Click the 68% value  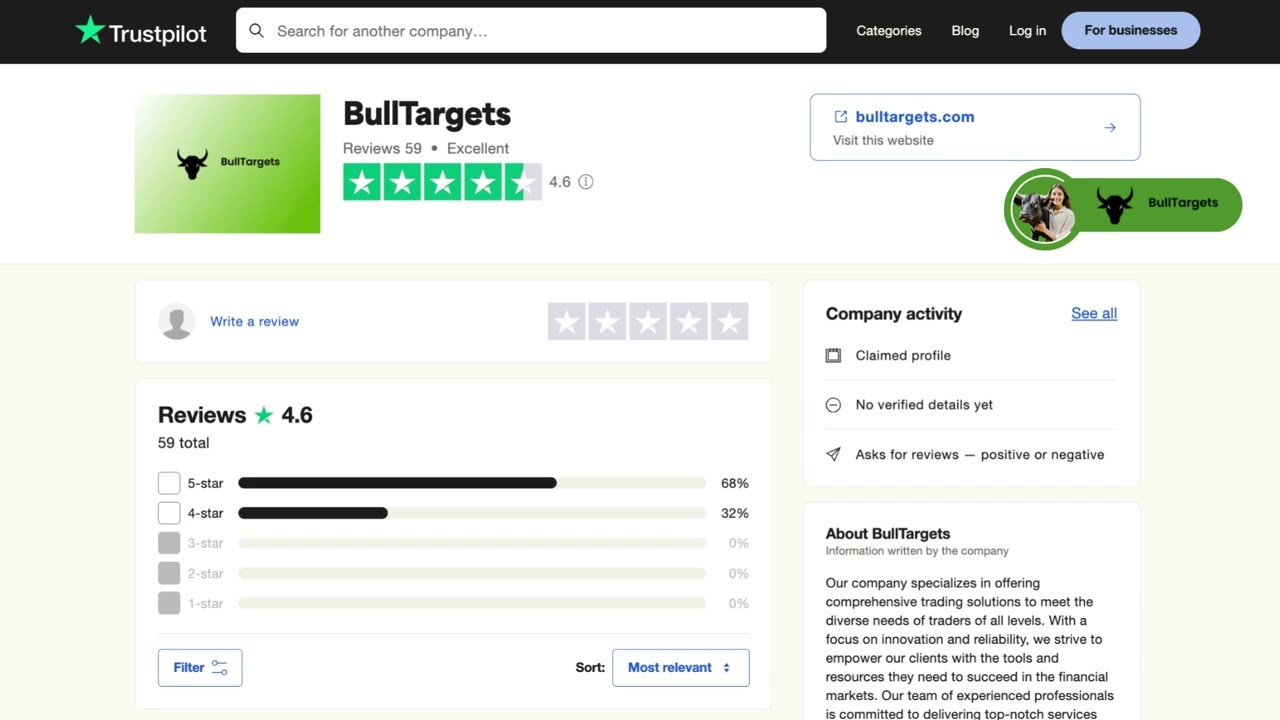[735, 483]
